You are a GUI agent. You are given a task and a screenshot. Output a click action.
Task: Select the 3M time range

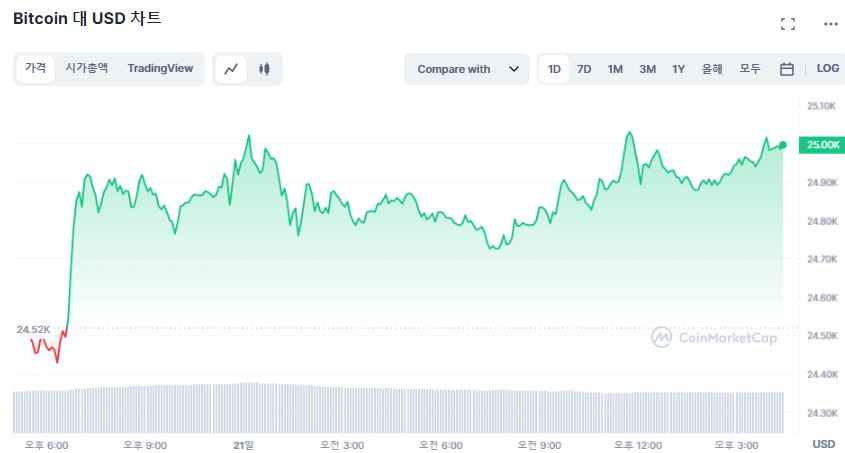[x=647, y=69]
